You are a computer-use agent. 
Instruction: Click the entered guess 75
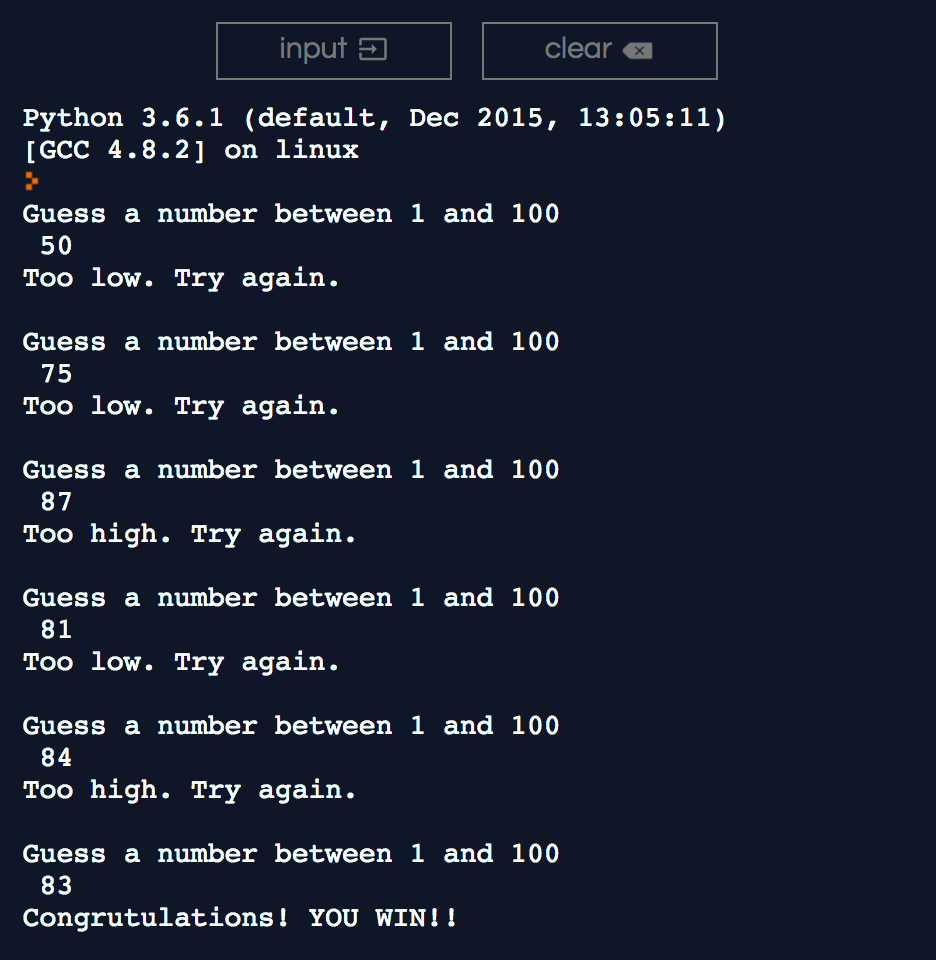(56, 374)
